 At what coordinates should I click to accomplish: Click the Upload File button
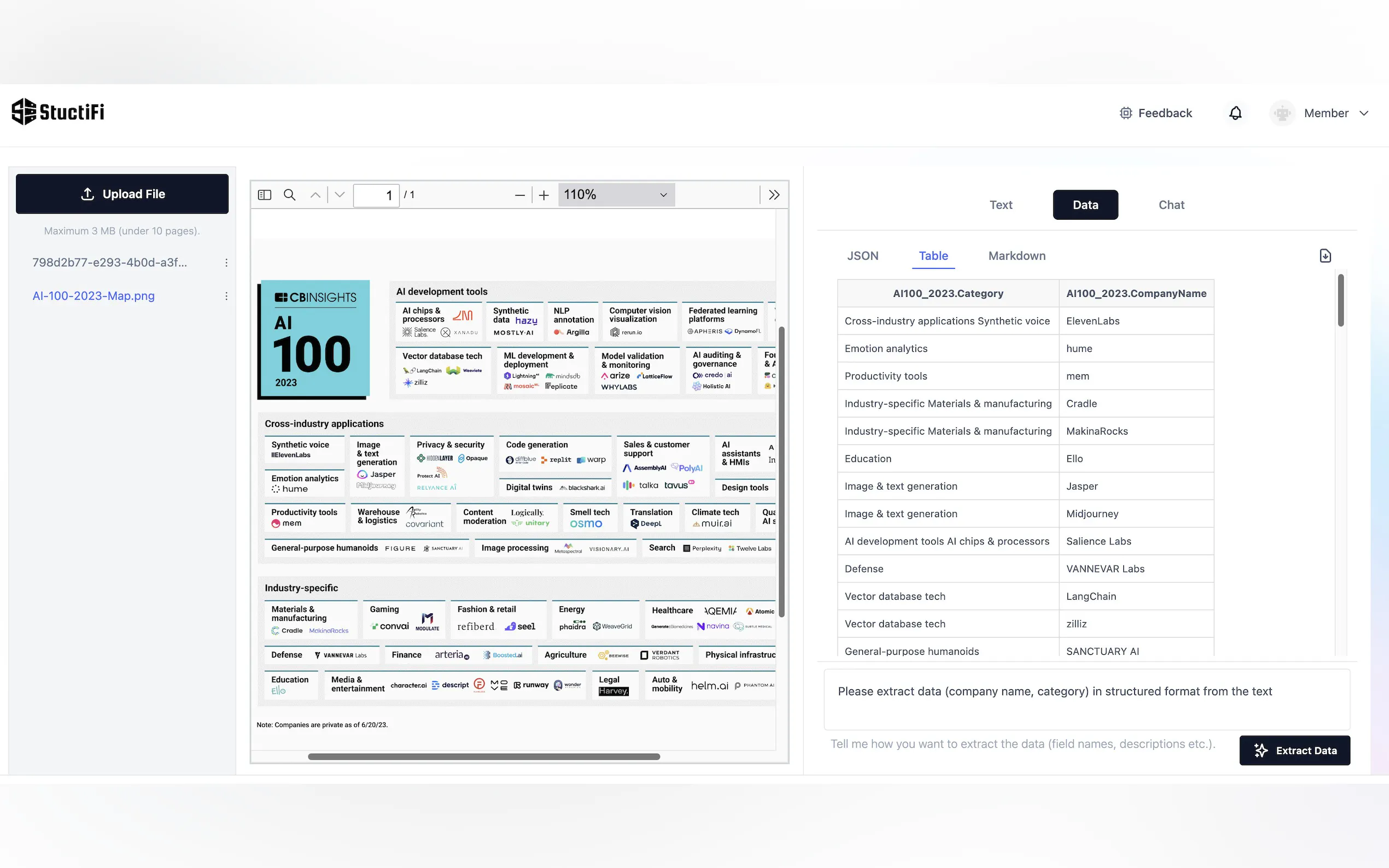click(x=122, y=194)
